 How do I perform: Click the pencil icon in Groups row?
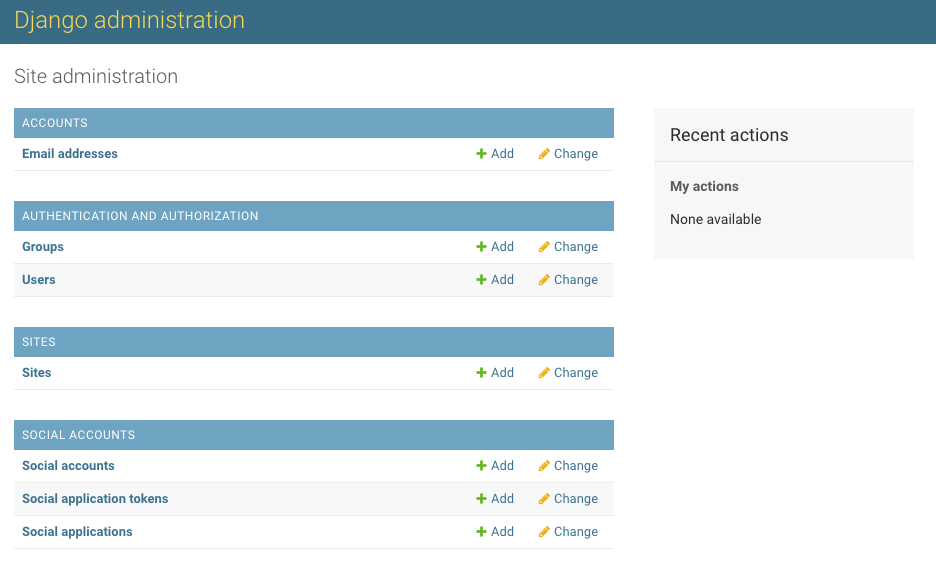(544, 247)
